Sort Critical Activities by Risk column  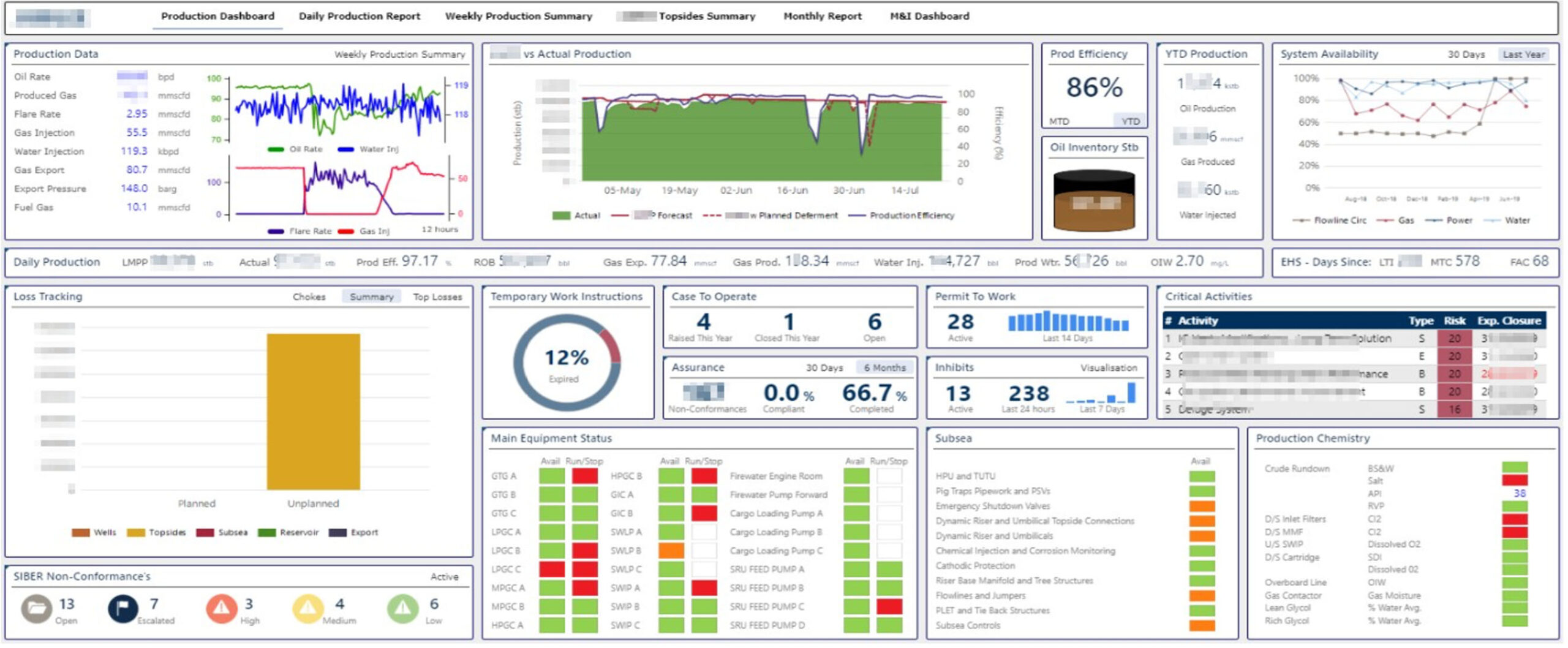coord(1454,321)
